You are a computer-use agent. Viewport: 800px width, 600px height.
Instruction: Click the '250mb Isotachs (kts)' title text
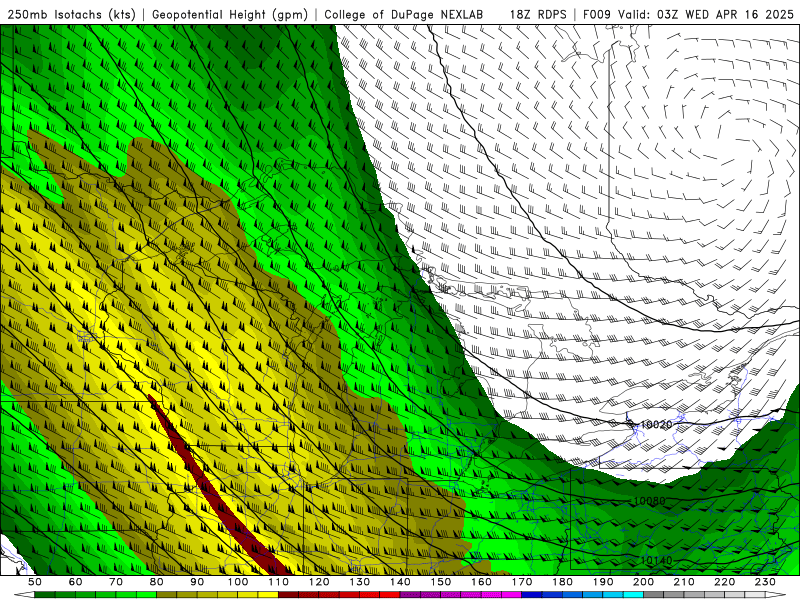[72, 15]
